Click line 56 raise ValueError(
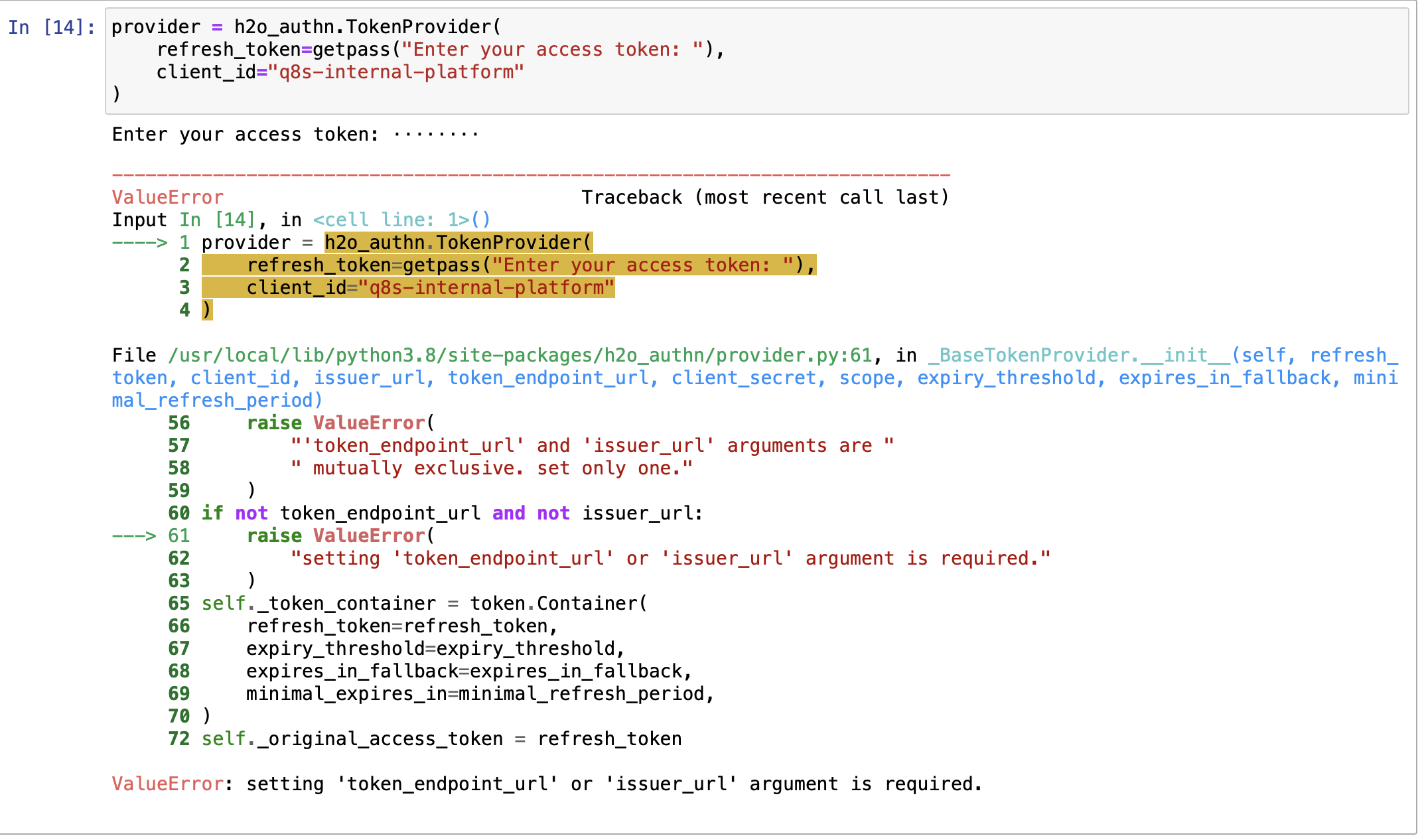 340,423
